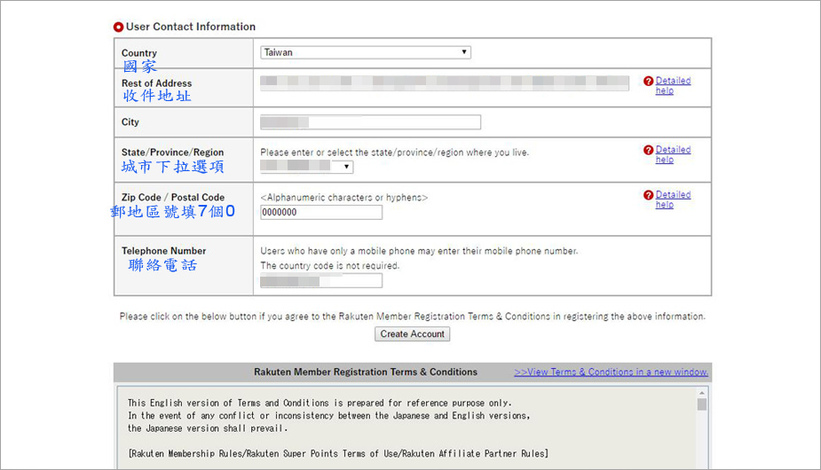The height and width of the screenshot is (470, 821).
Task: Click the red User Contact Information bullet icon
Action: point(119,27)
